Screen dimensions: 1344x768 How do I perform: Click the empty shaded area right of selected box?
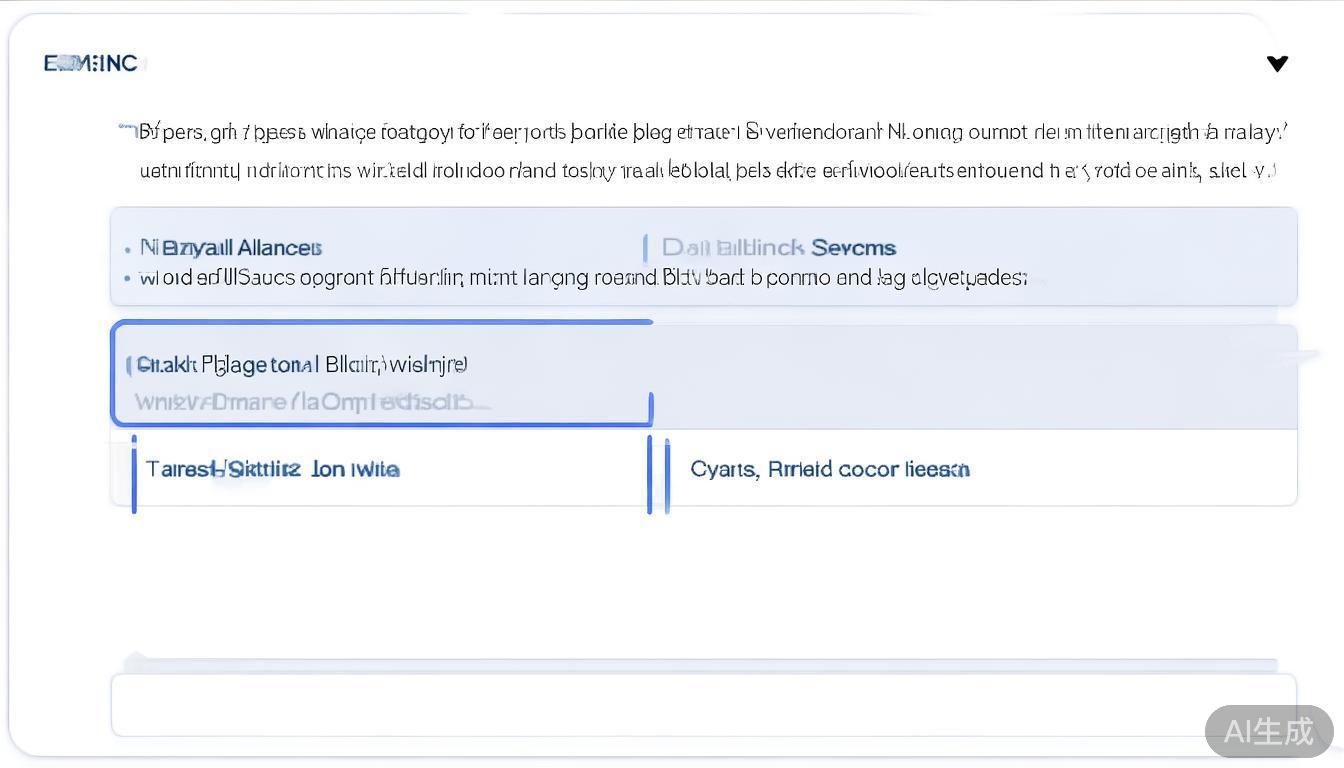point(975,377)
